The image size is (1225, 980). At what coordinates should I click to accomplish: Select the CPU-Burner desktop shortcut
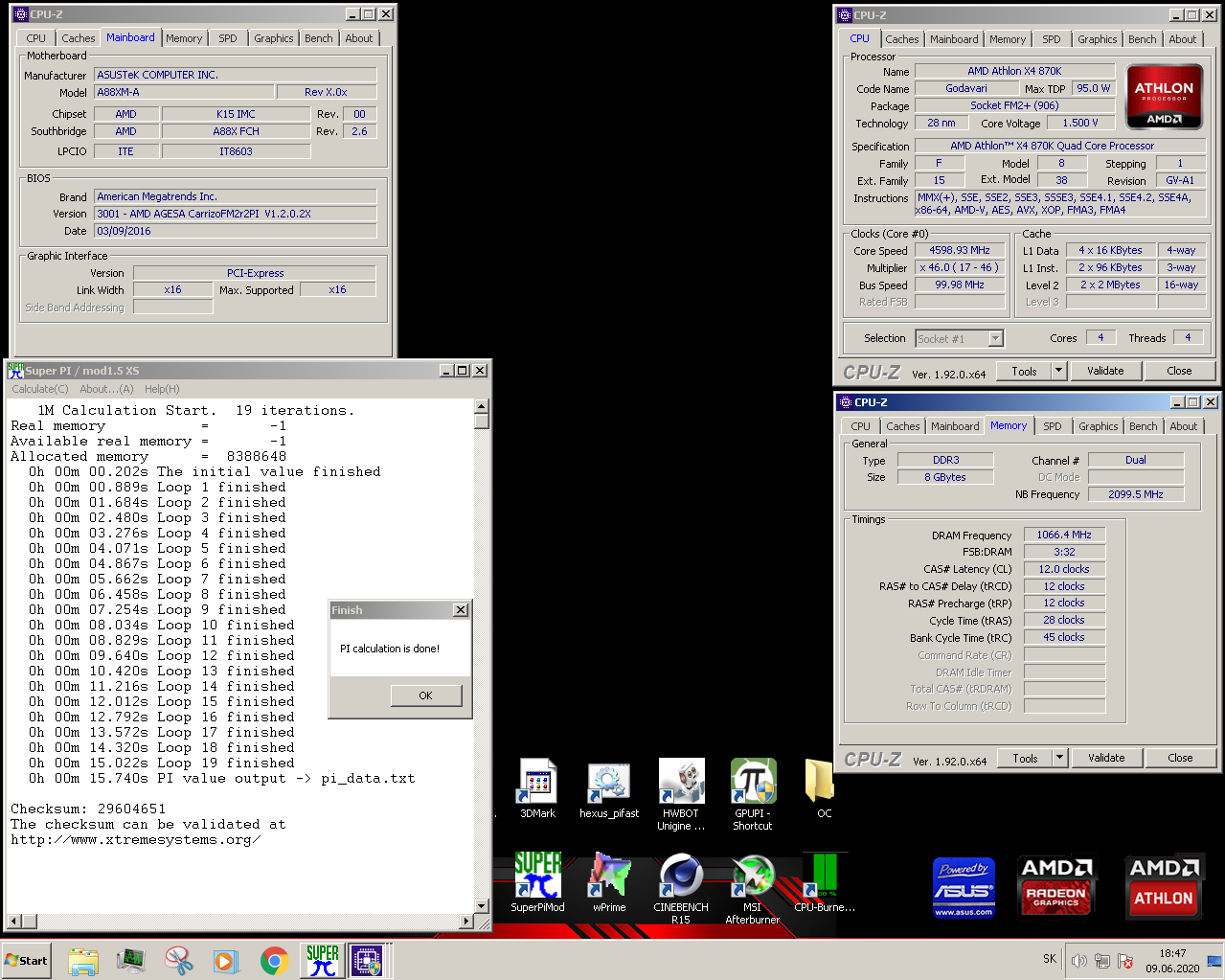824,881
